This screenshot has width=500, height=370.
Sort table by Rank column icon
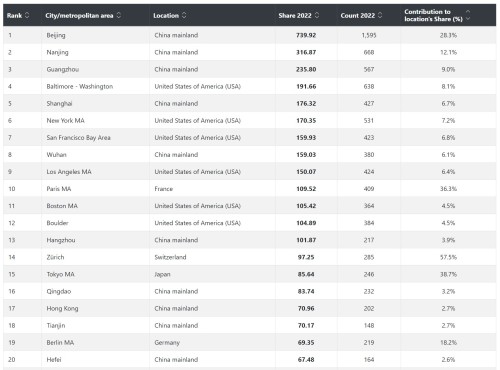coord(27,15)
